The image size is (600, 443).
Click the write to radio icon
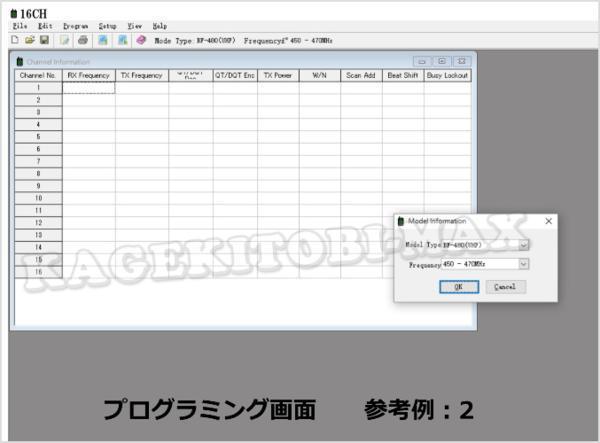[x=122, y=40]
